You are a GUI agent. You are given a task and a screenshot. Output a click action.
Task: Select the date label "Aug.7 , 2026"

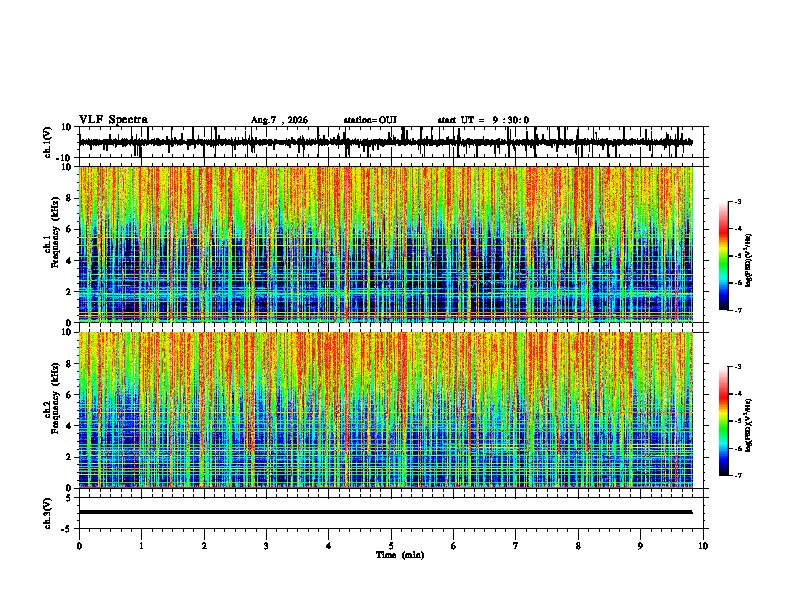pos(279,120)
